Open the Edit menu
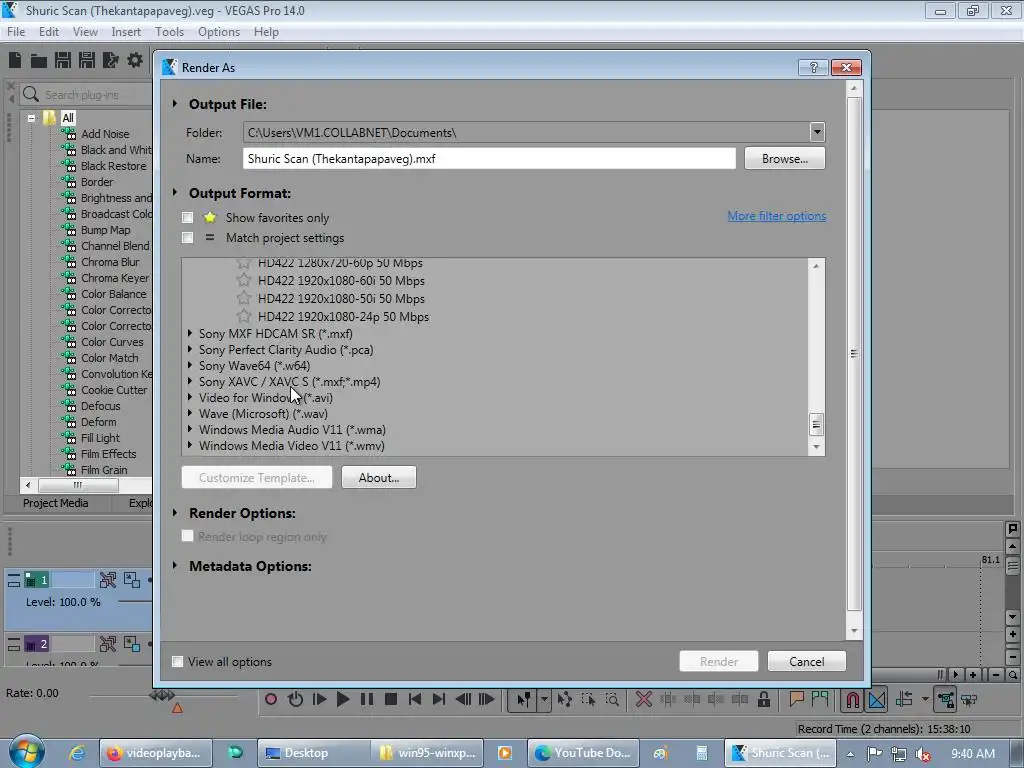This screenshot has width=1024, height=768. tap(49, 32)
